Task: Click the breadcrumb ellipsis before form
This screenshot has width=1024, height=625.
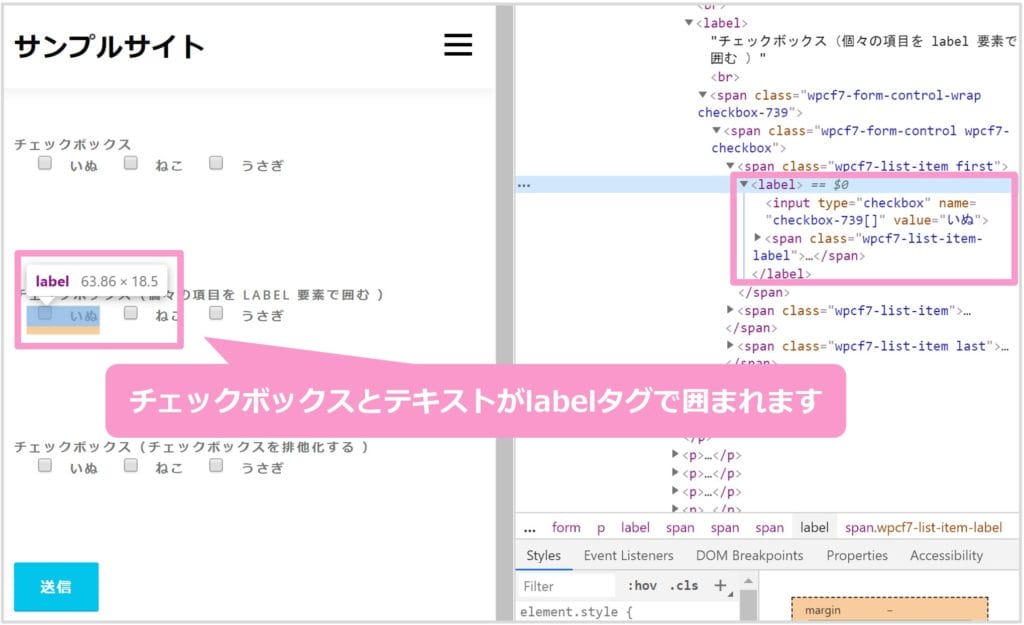Action: 530,529
